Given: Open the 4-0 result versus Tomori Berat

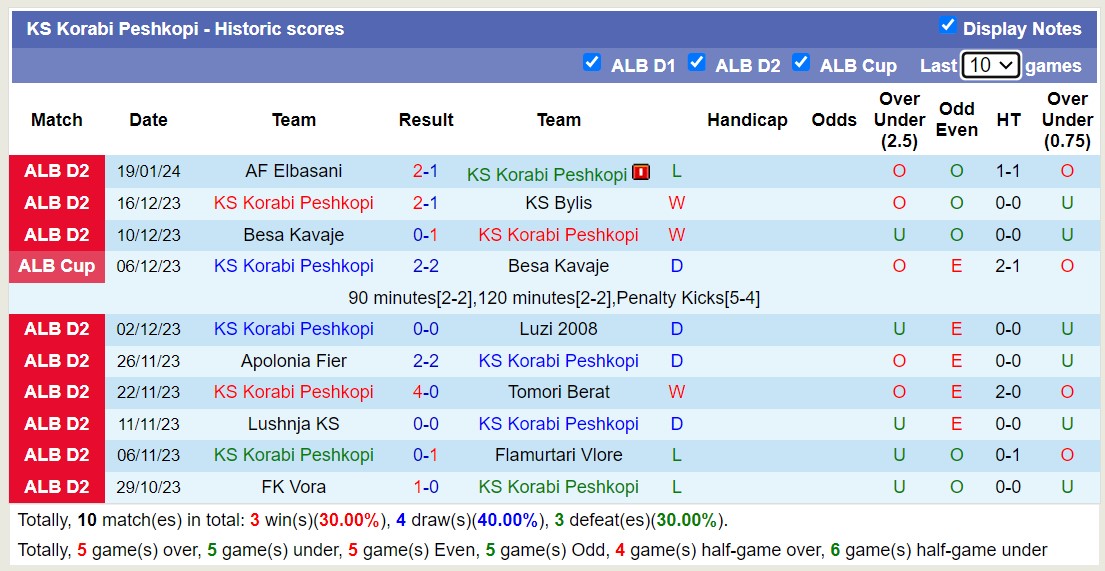Looking at the screenshot, I should [x=426, y=392].
